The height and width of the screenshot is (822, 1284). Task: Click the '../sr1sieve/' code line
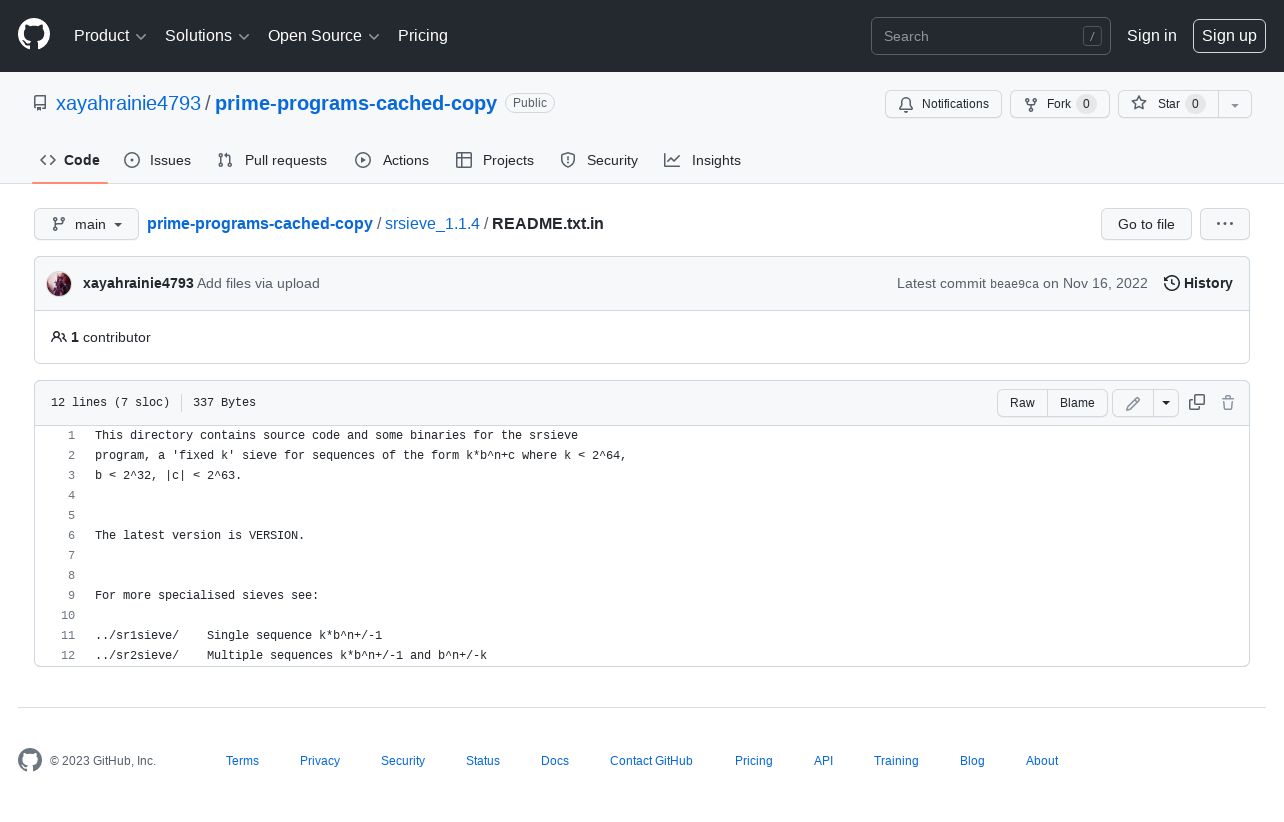238,636
